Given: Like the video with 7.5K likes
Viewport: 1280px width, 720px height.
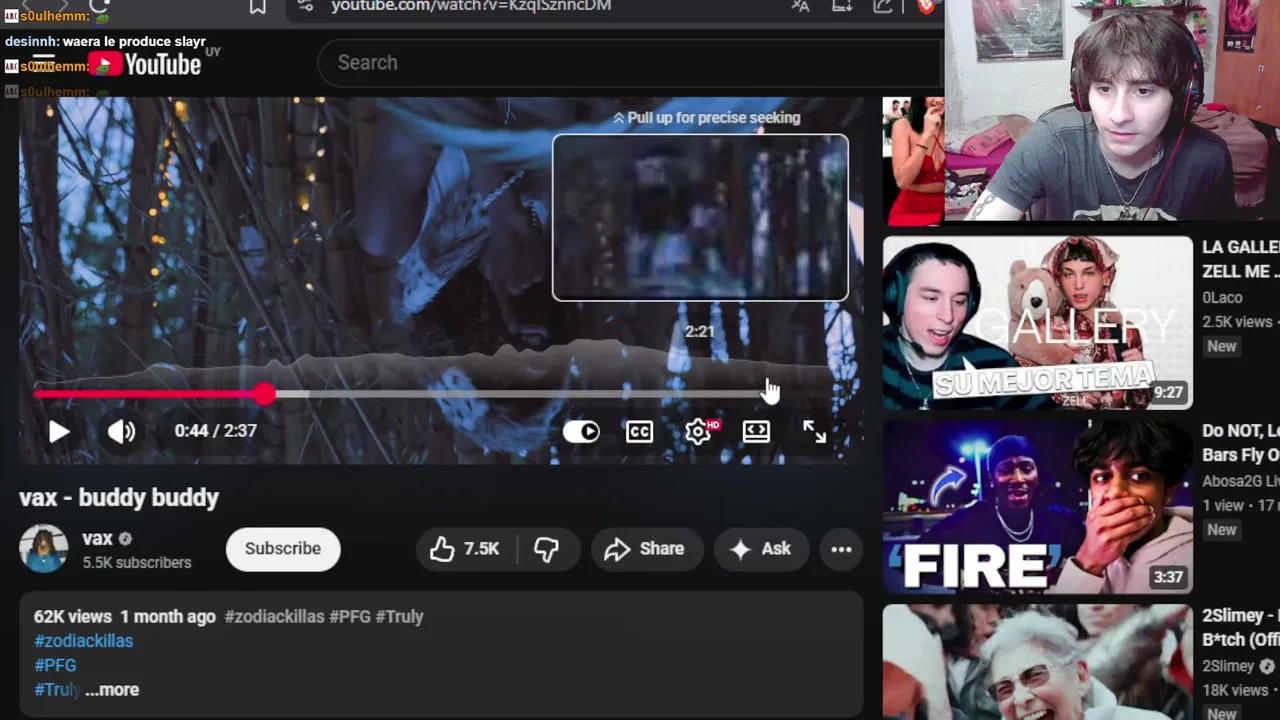Looking at the screenshot, I should point(465,549).
